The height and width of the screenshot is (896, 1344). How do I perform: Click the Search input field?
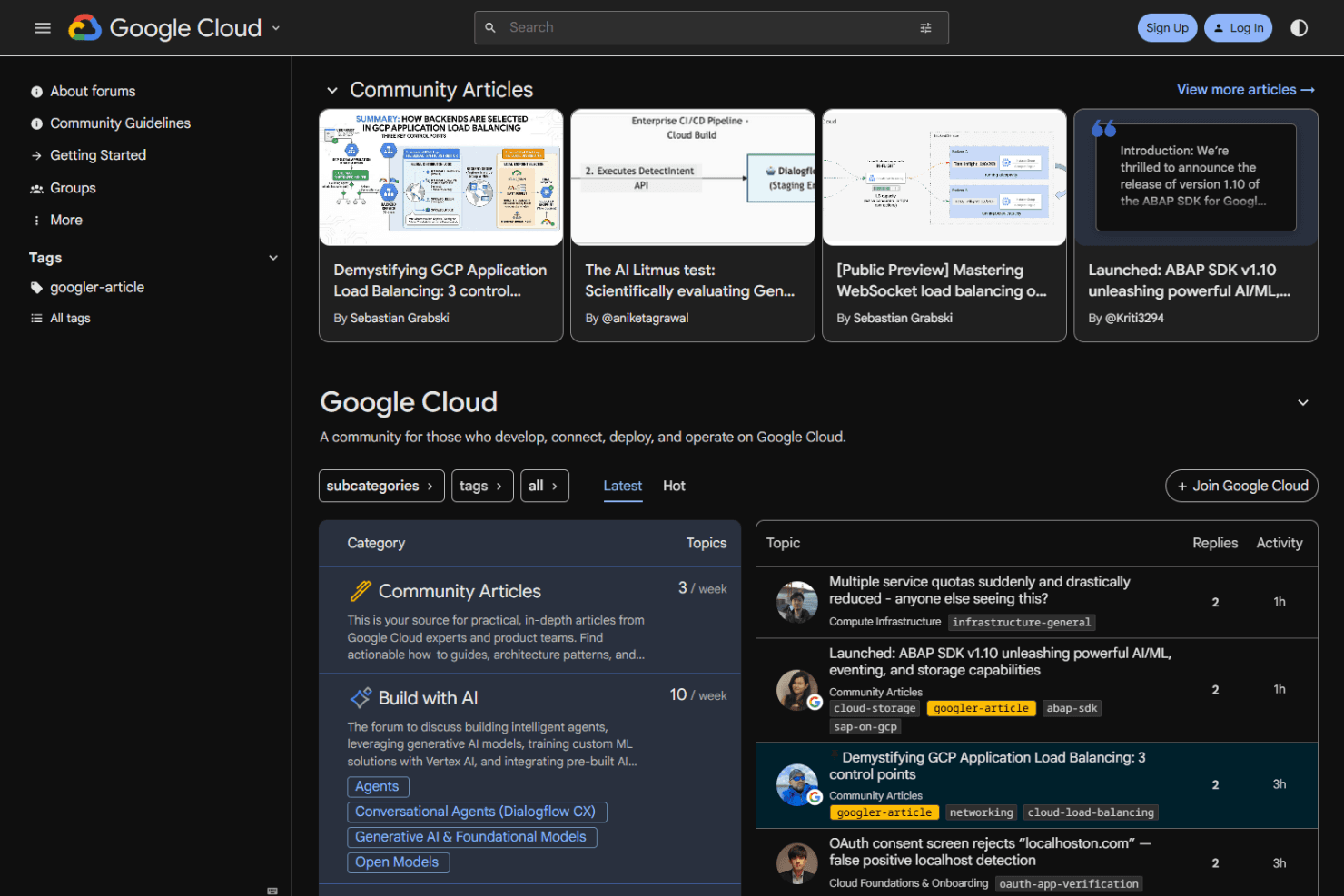[711, 28]
